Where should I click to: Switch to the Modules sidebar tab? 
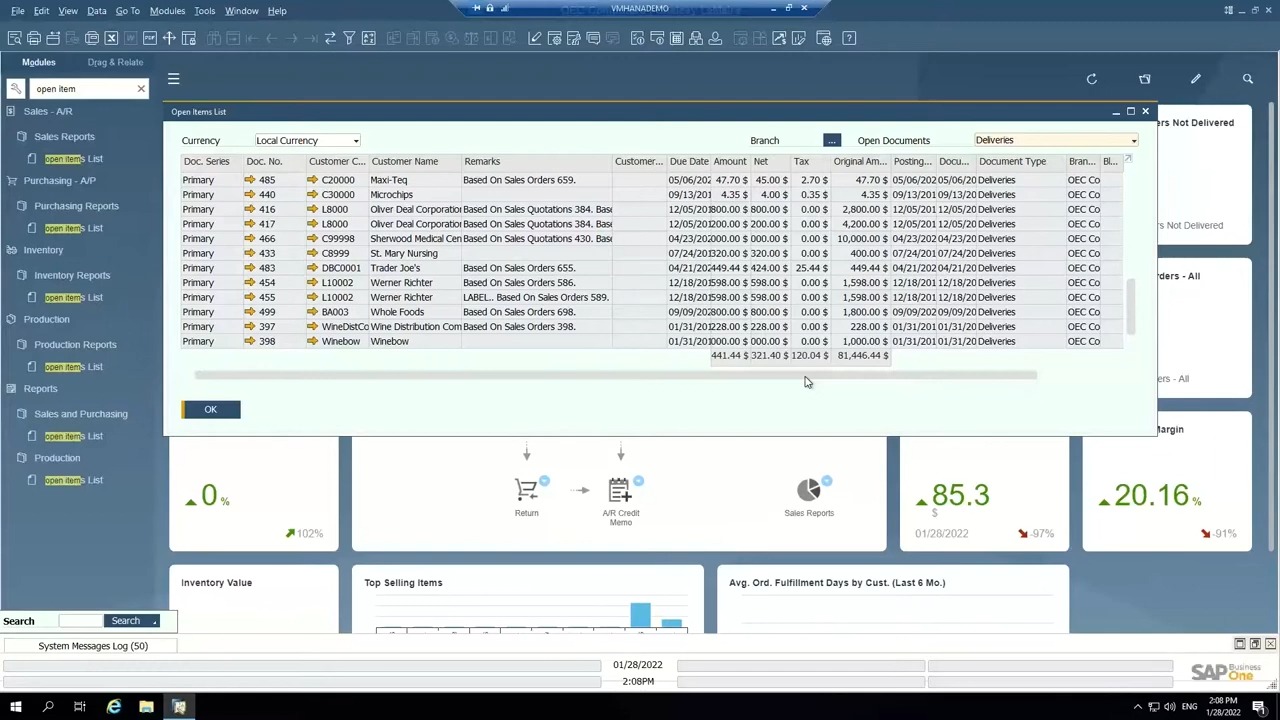pos(39,62)
